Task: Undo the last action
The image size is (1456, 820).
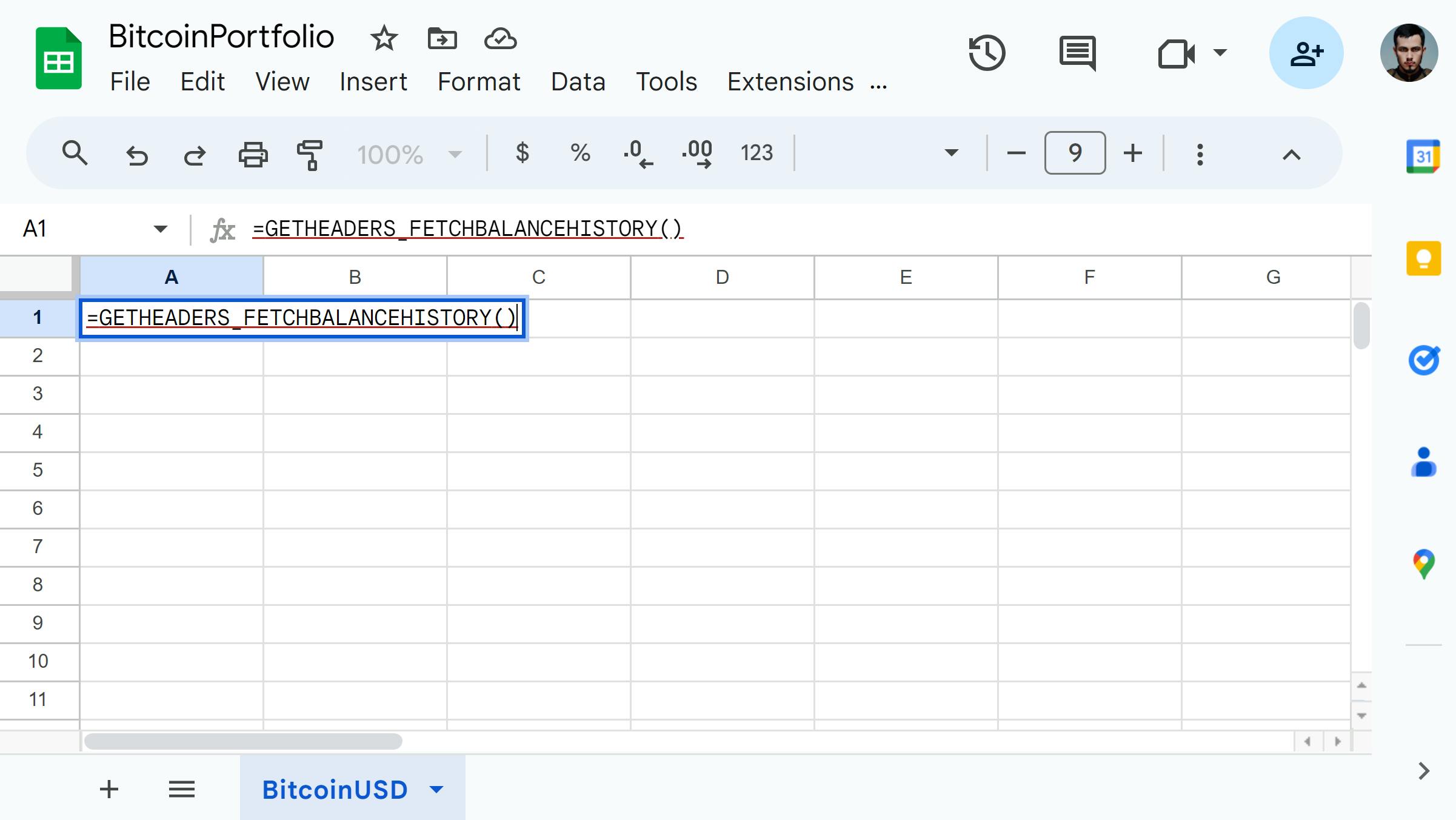Action: (x=137, y=155)
